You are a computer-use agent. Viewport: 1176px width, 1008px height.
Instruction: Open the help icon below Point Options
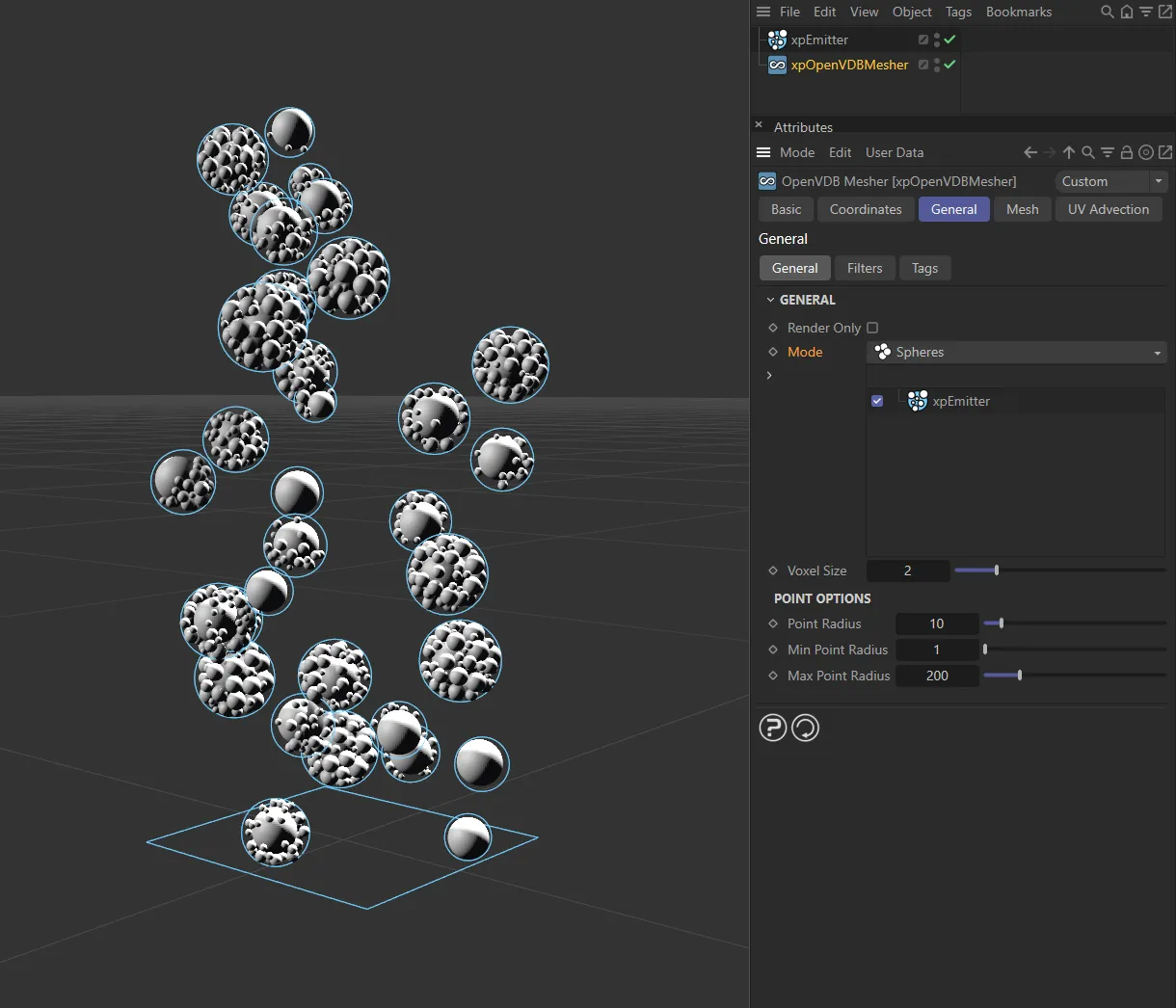773,728
